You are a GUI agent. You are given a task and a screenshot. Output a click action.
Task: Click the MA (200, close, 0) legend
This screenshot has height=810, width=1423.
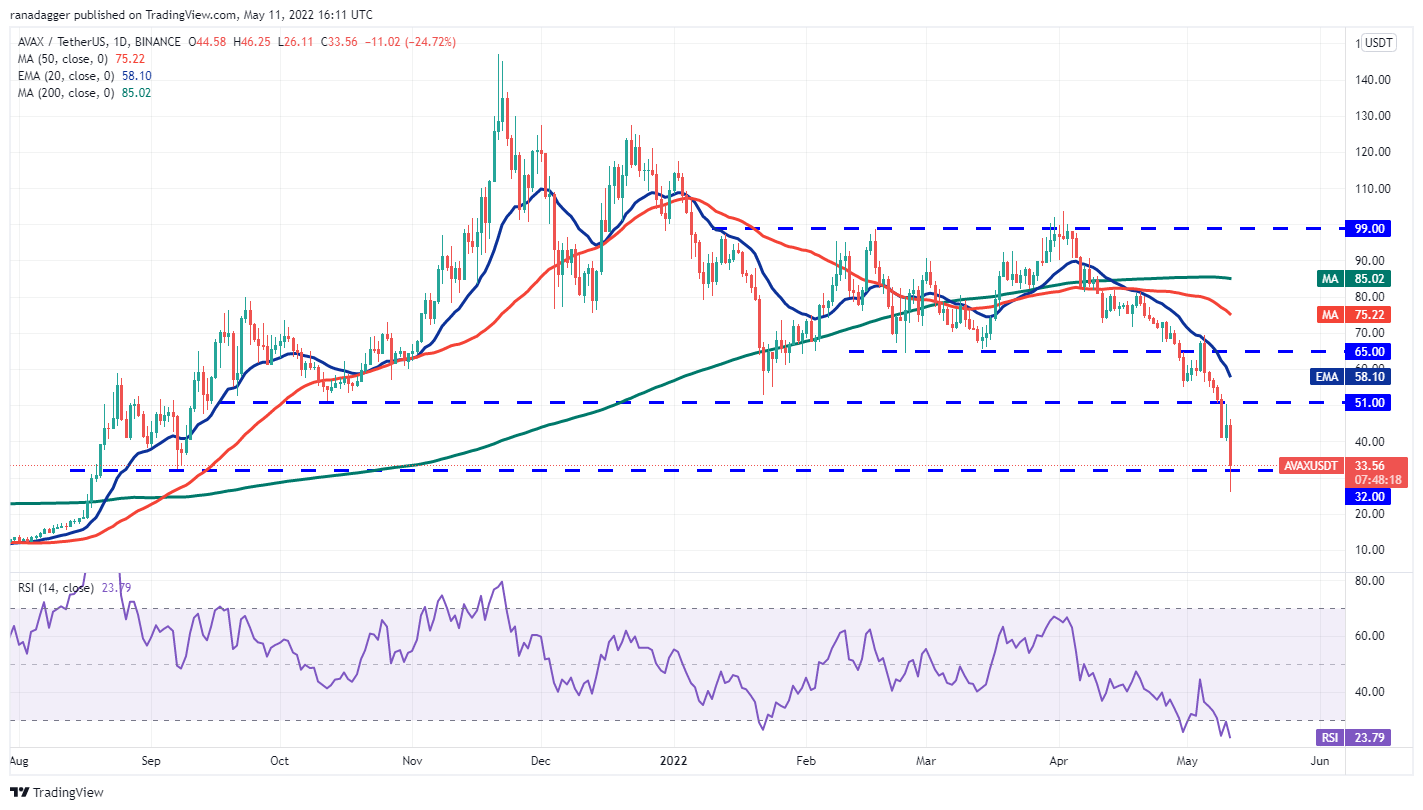tap(66, 93)
